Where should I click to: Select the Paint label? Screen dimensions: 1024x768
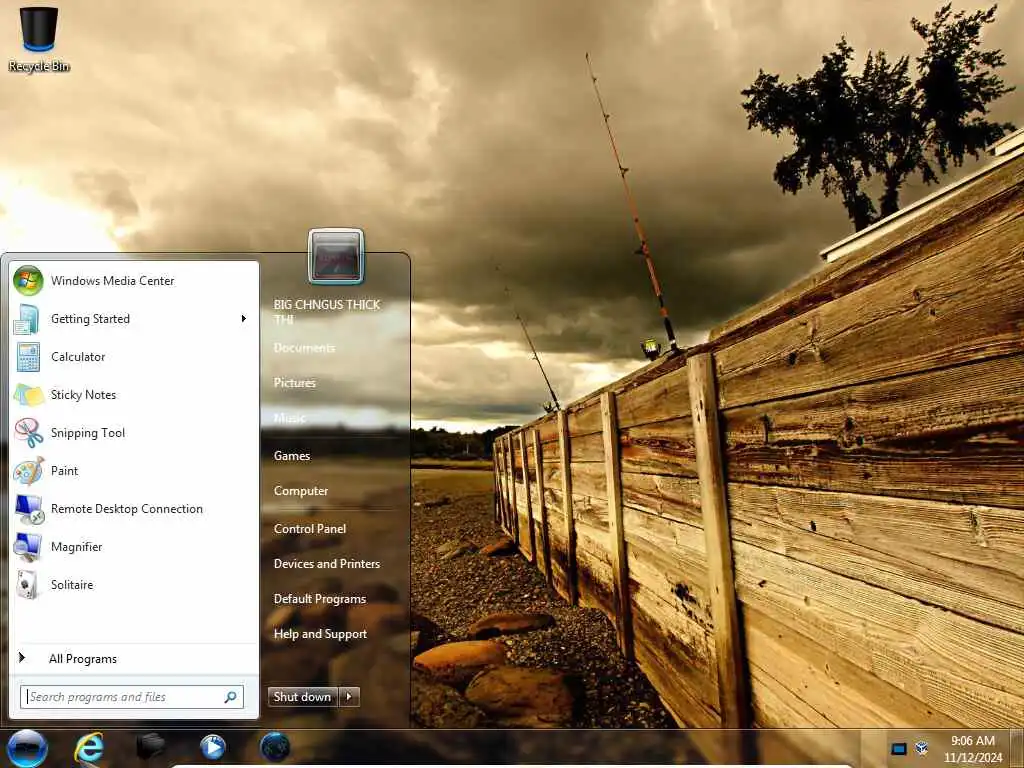64,471
